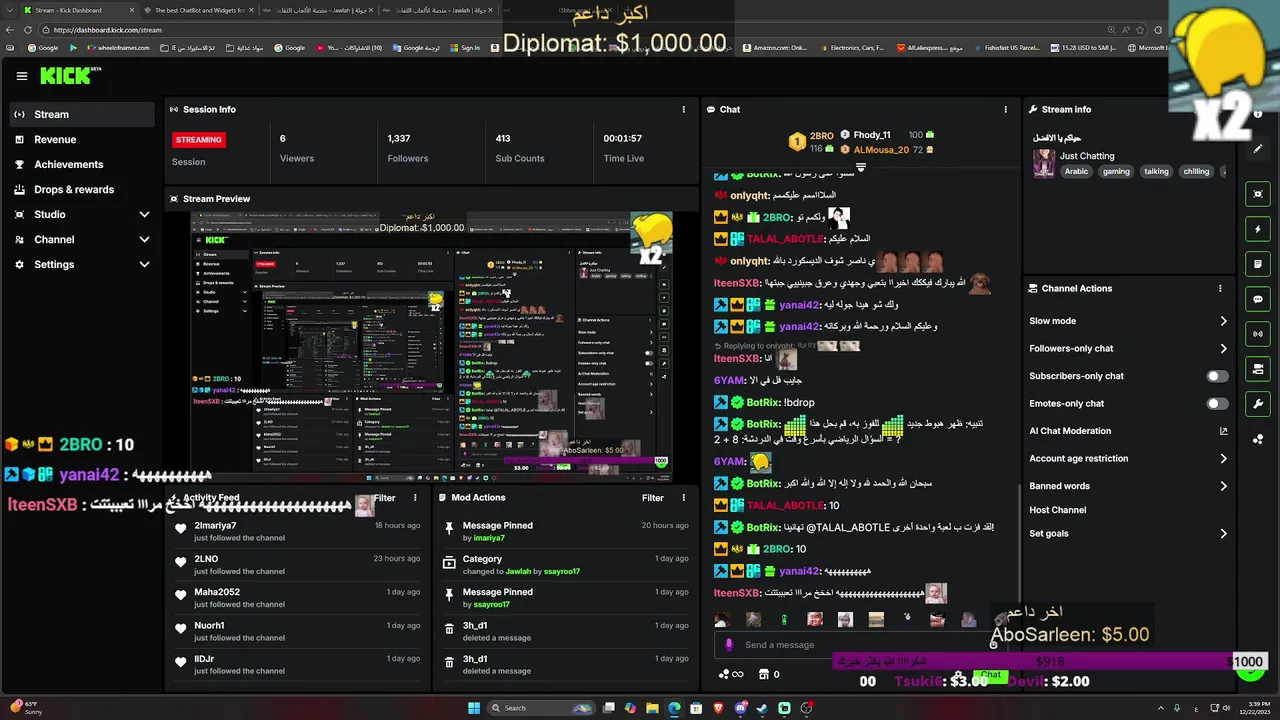Open the hamburger menu beside Kick logo
The image size is (1280, 720).
(x=22, y=76)
